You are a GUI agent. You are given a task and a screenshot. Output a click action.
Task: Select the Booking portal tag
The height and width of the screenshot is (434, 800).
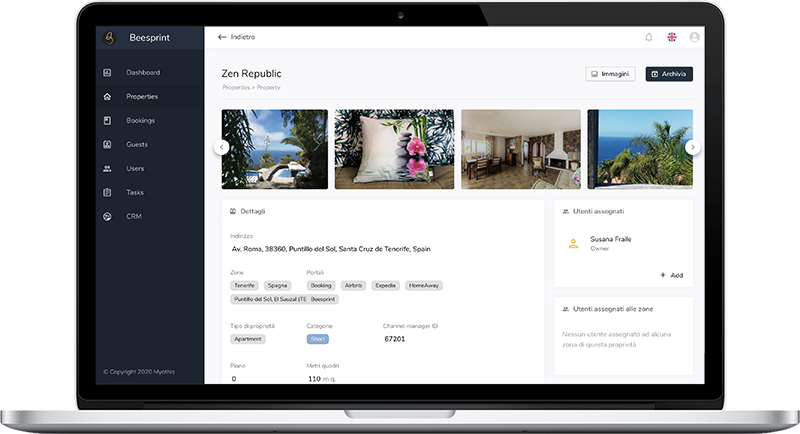pos(321,286)
